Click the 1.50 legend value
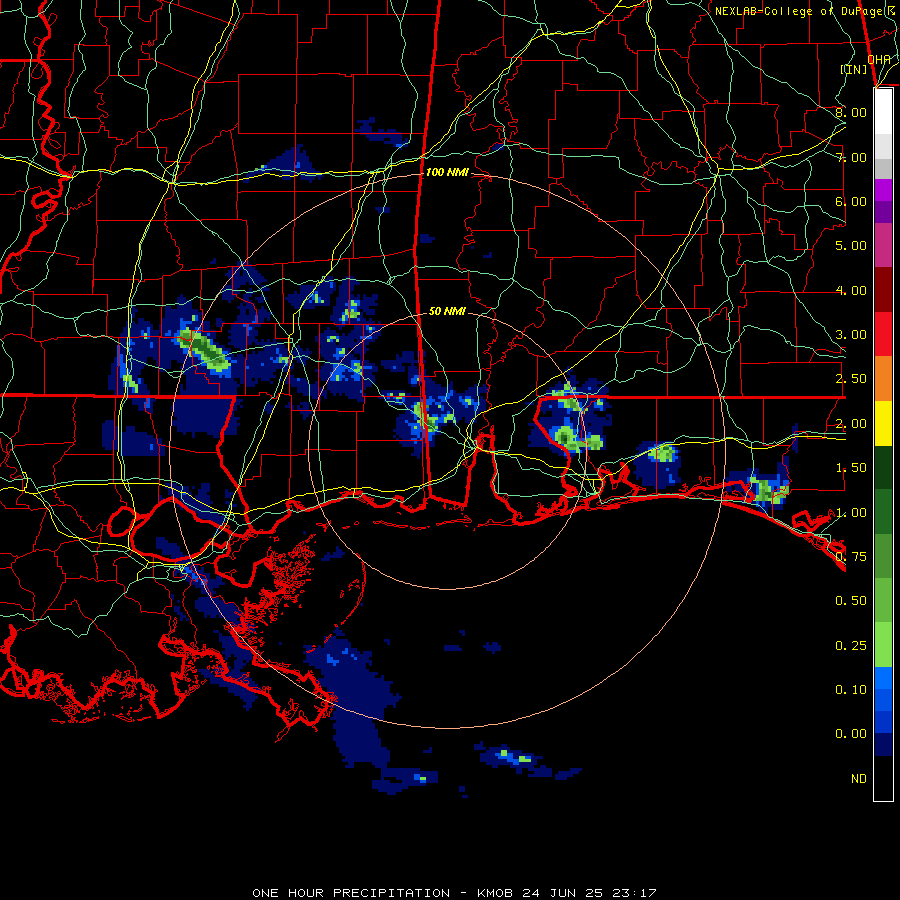Image resolution: width=900 pixels, height=900 pixels. tap(851, 468)
